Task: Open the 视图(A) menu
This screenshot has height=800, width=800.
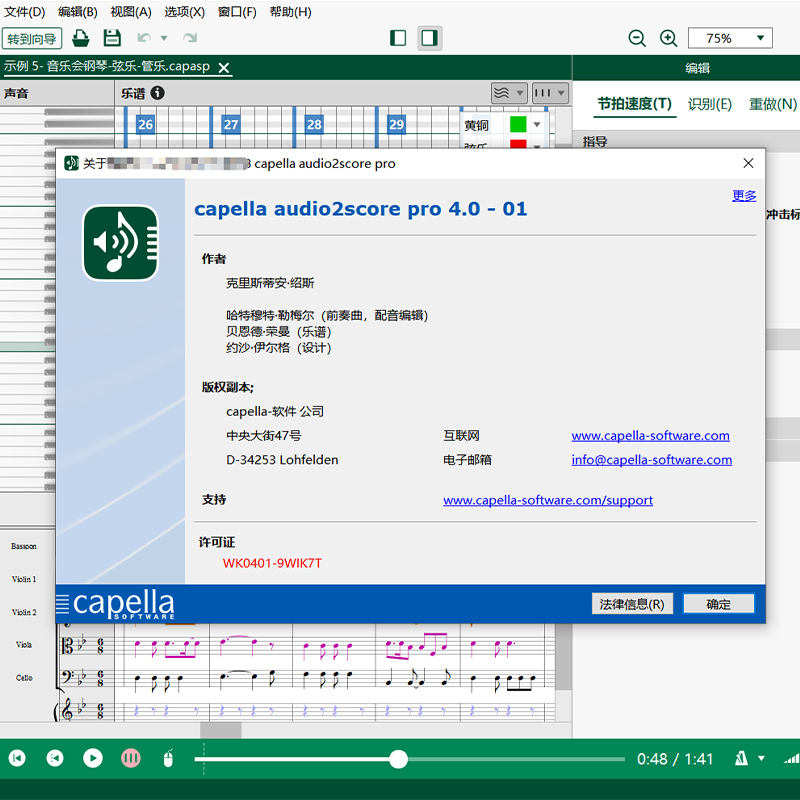Action: 131,12
